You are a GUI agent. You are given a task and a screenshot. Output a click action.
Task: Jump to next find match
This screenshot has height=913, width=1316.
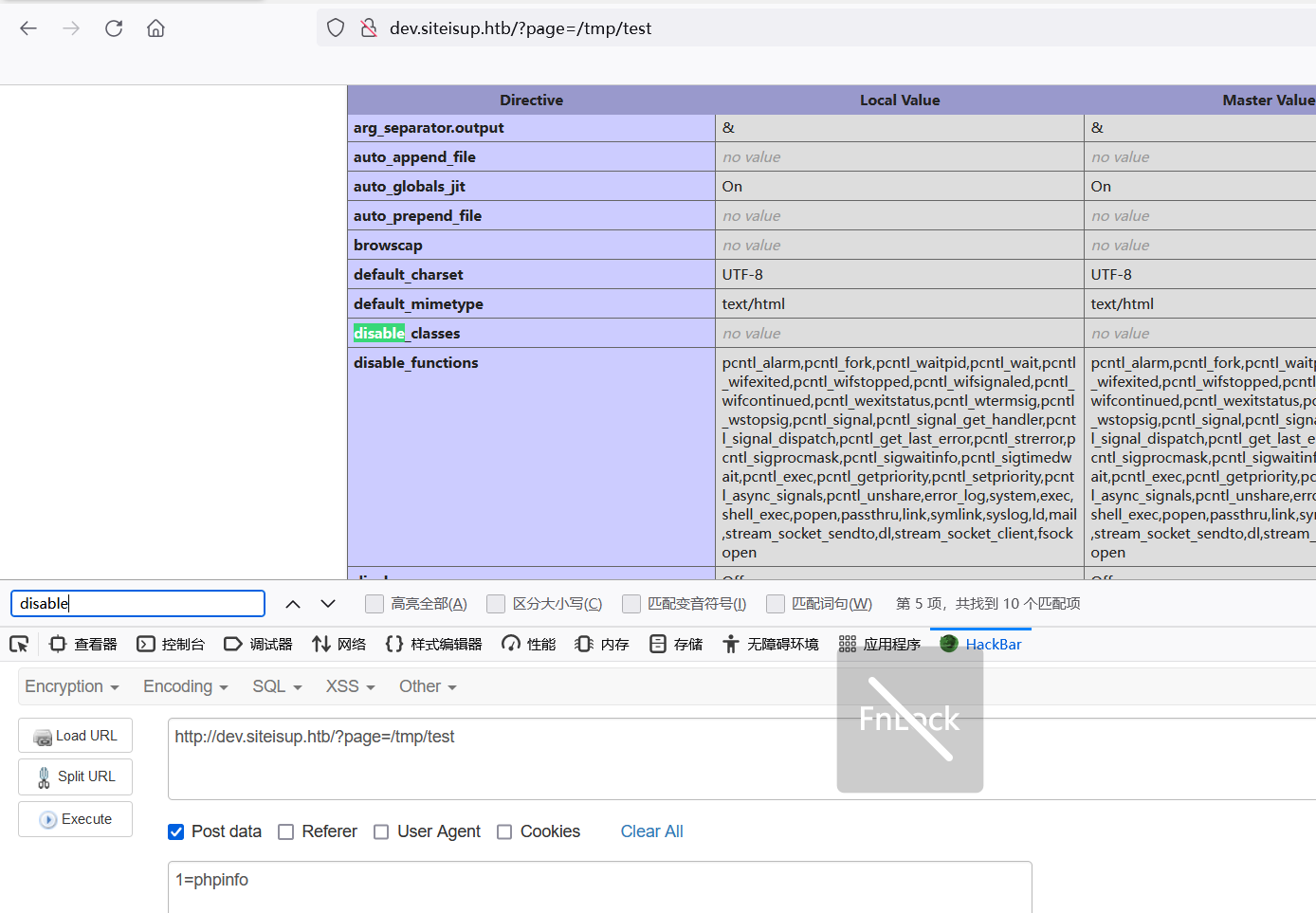click(x=328, y=604)
